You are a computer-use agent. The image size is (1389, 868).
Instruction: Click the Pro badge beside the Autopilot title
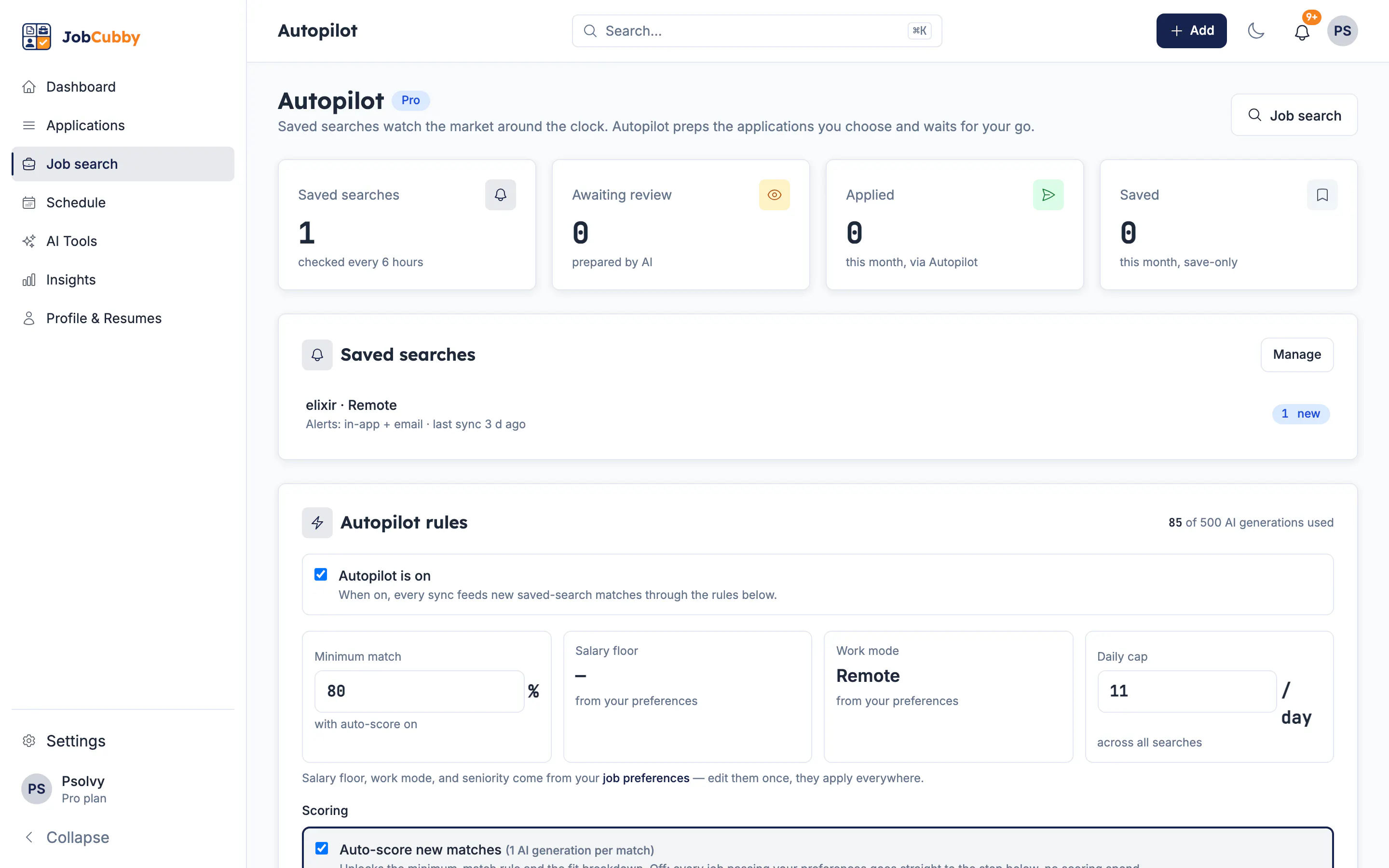pos(410,100)
